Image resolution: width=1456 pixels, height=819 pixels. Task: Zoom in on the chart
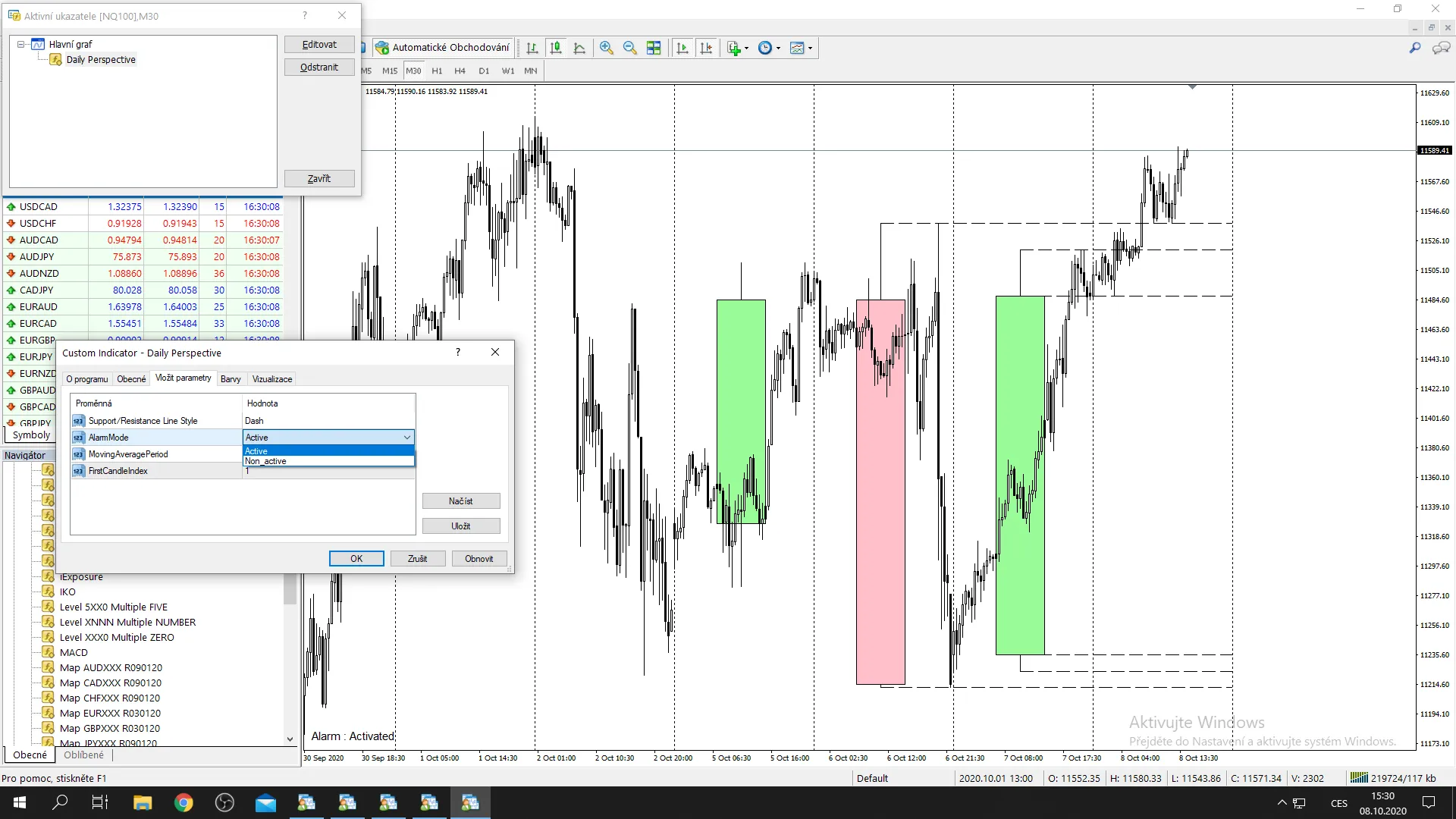[607, 47]
